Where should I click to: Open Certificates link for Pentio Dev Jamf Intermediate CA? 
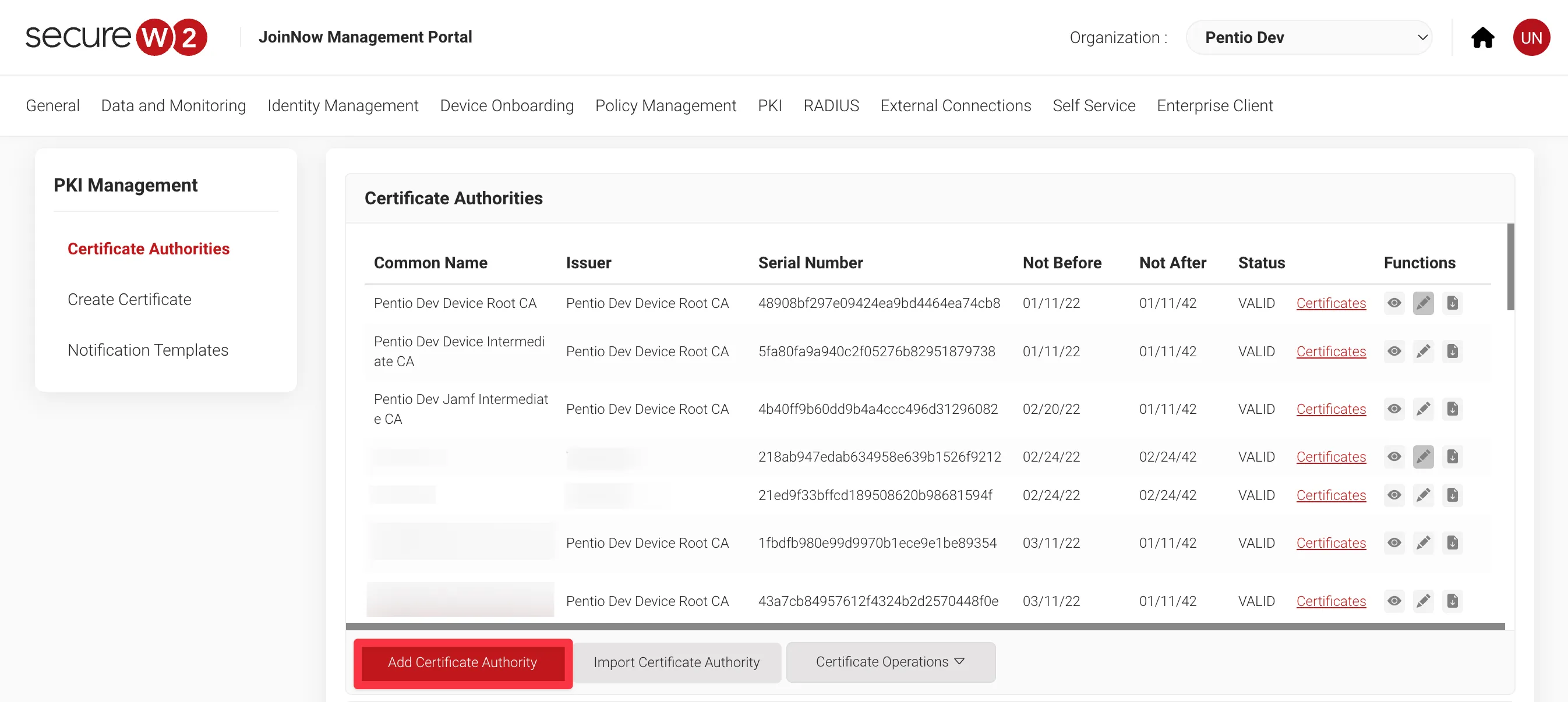click(1330, 409)
